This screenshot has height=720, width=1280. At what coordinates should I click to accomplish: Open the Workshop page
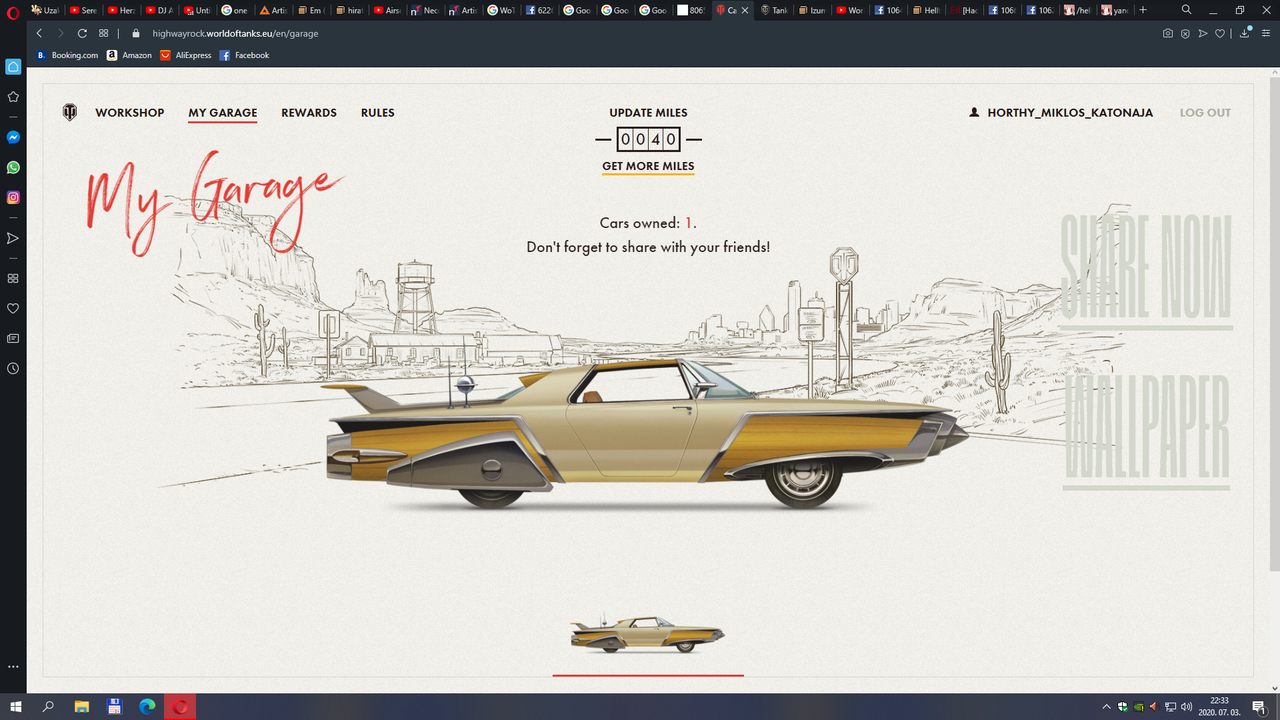point(130,113)
